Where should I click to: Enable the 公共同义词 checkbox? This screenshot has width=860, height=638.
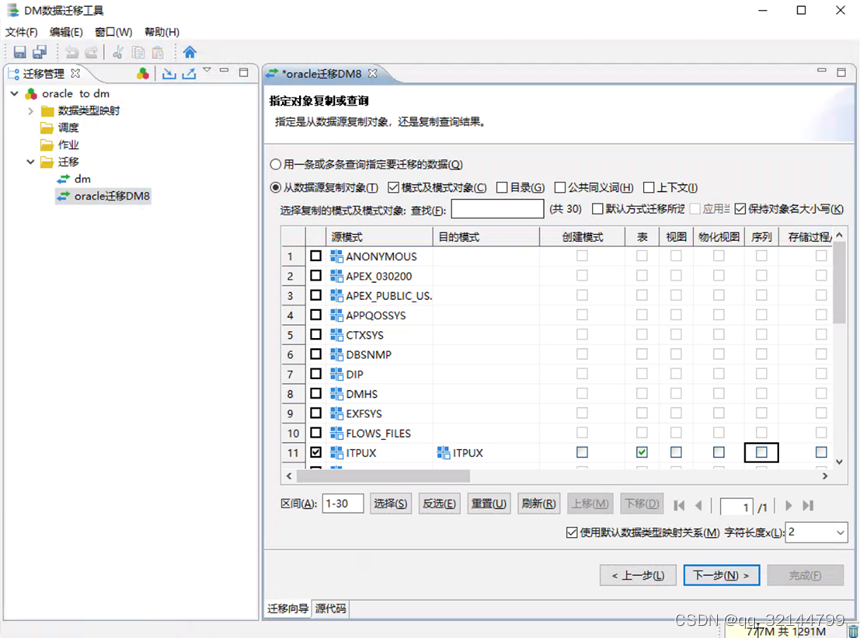point(559,188)
